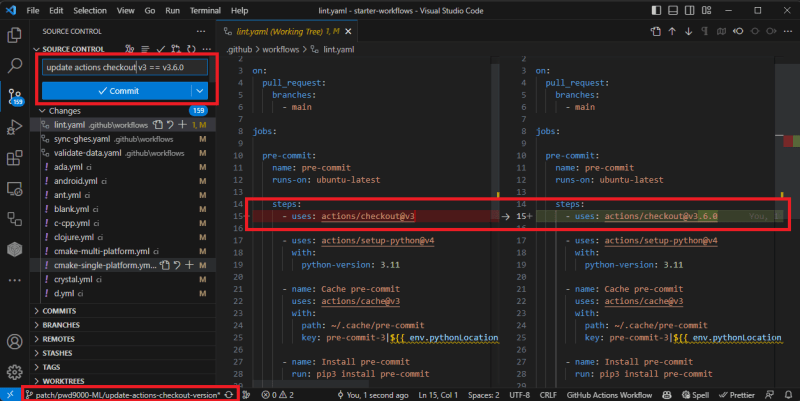Screen dimensions: 800x401
Task: Open the Accounts icon in activity bar
Action: (x=14, y=341)
